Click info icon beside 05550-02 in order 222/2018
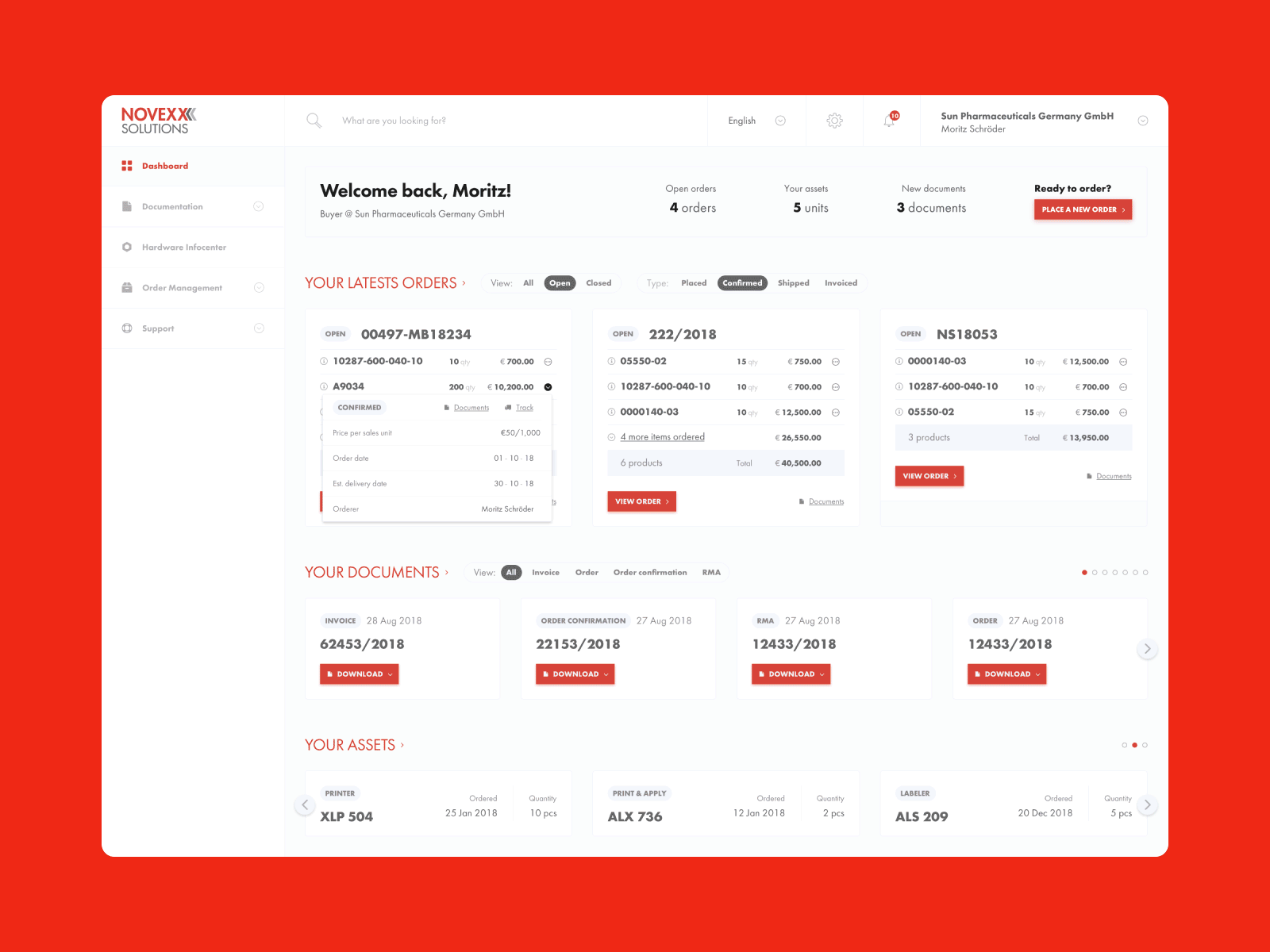 611,361
